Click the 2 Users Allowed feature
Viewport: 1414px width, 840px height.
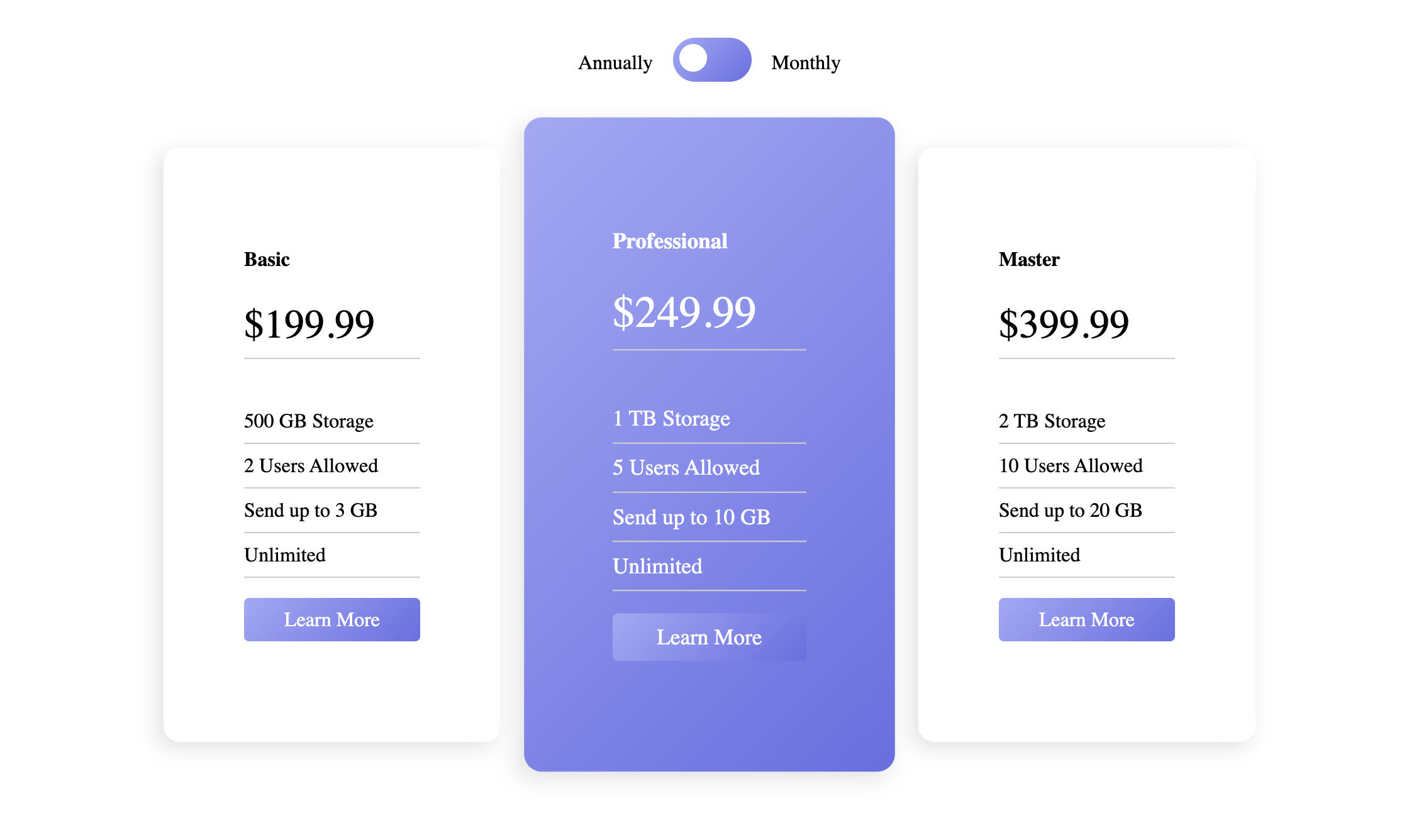click(311, 465)
